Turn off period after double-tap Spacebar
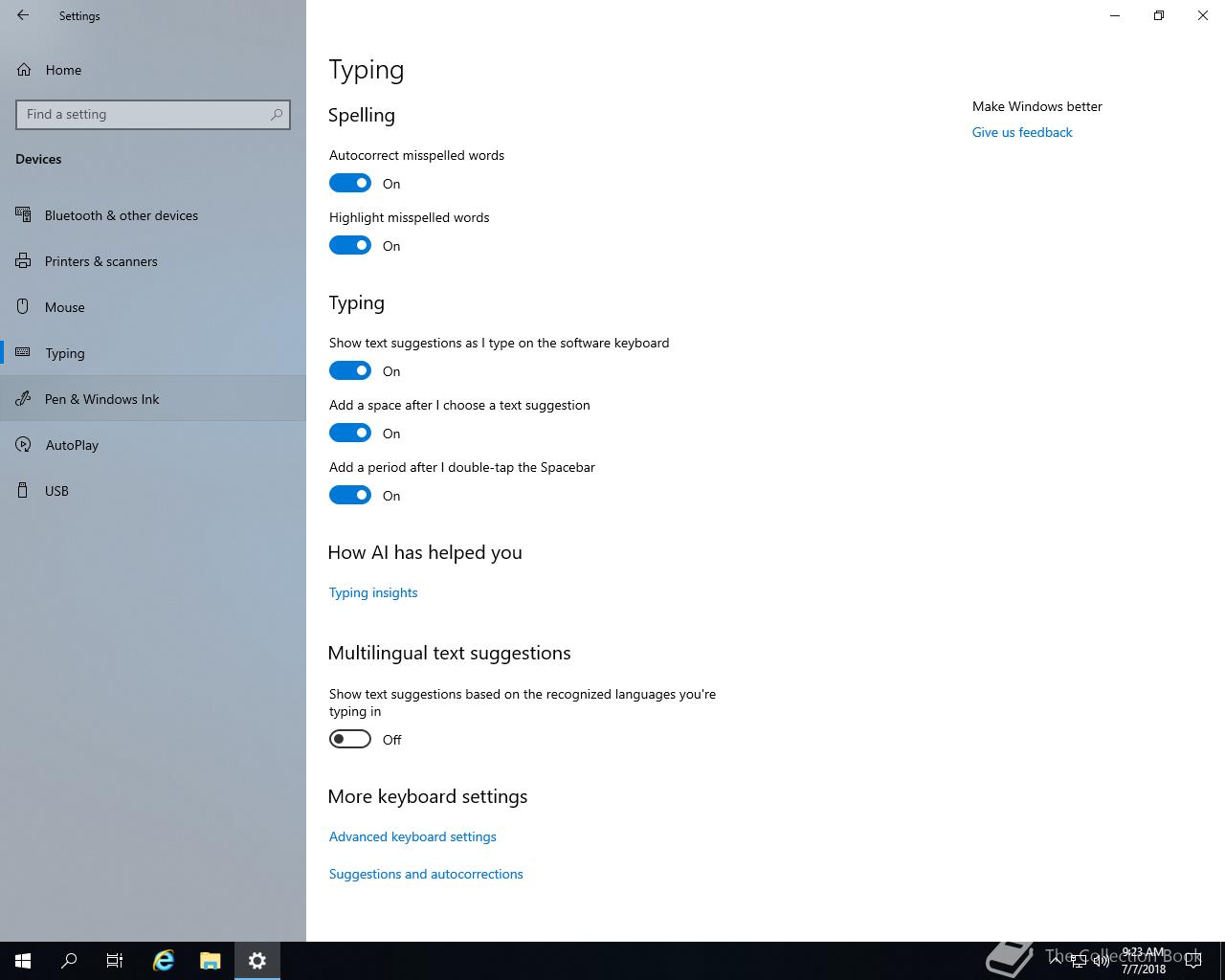The width and height of the screenshot is (1225, 980). [350, 495]
